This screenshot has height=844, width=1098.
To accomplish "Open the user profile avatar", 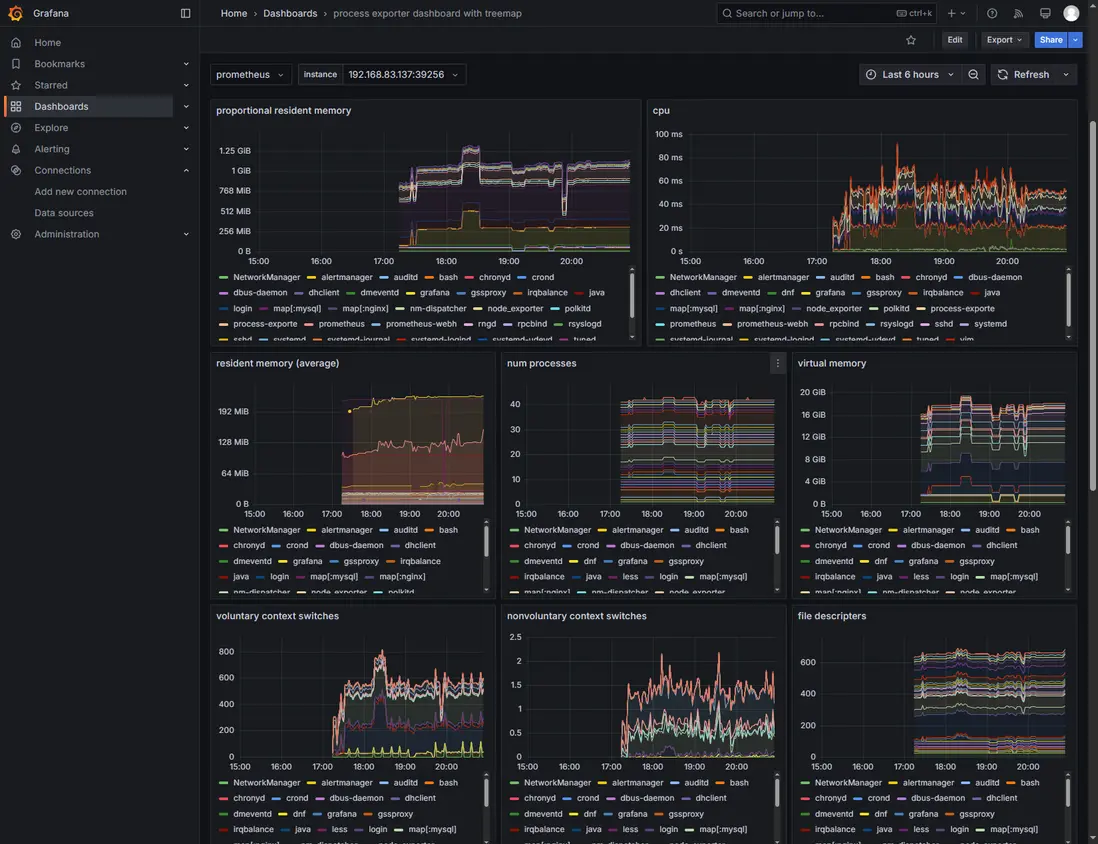I will tap(1071, 13).
